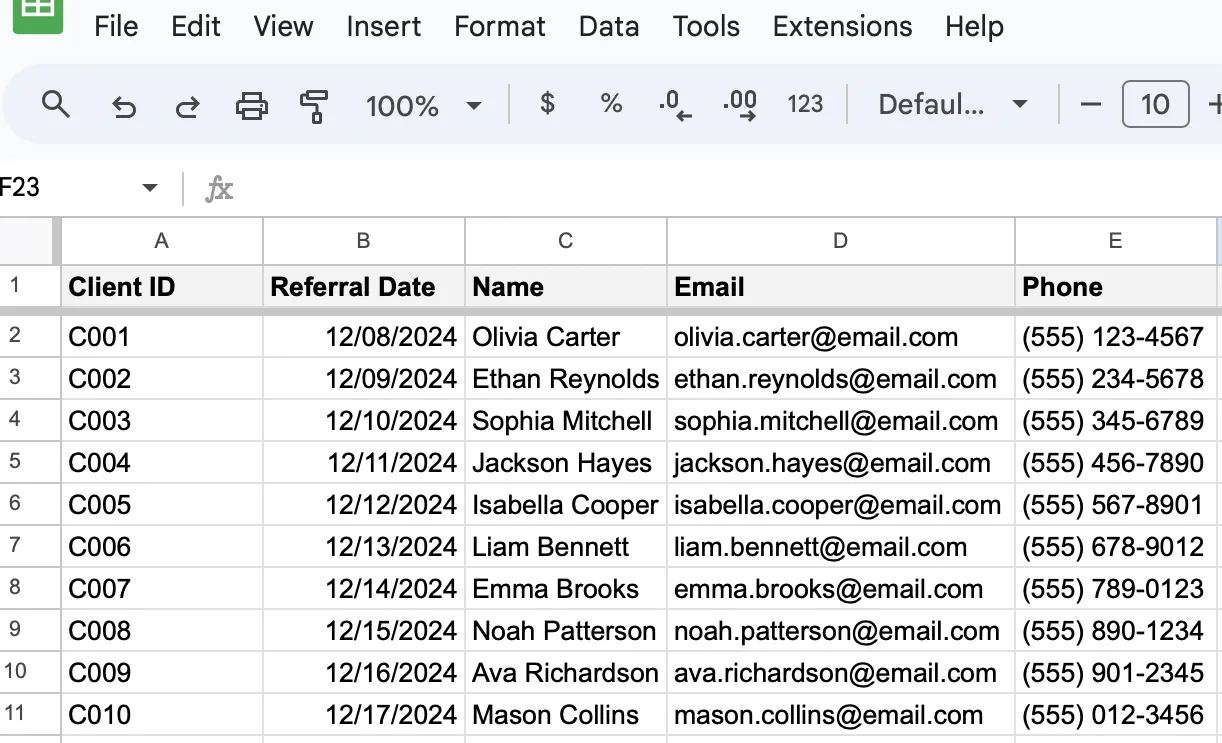The width and height of the screenshot is (1222, 743).
Task: Open the File menu
Action: 116,26
